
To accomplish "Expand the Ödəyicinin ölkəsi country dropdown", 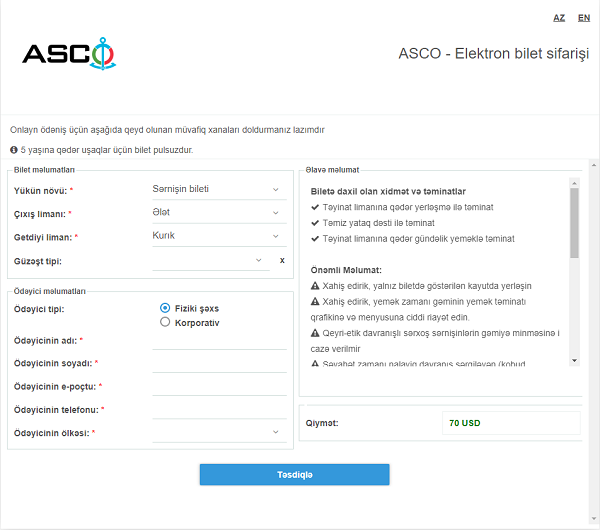I will tap(219, 432).
